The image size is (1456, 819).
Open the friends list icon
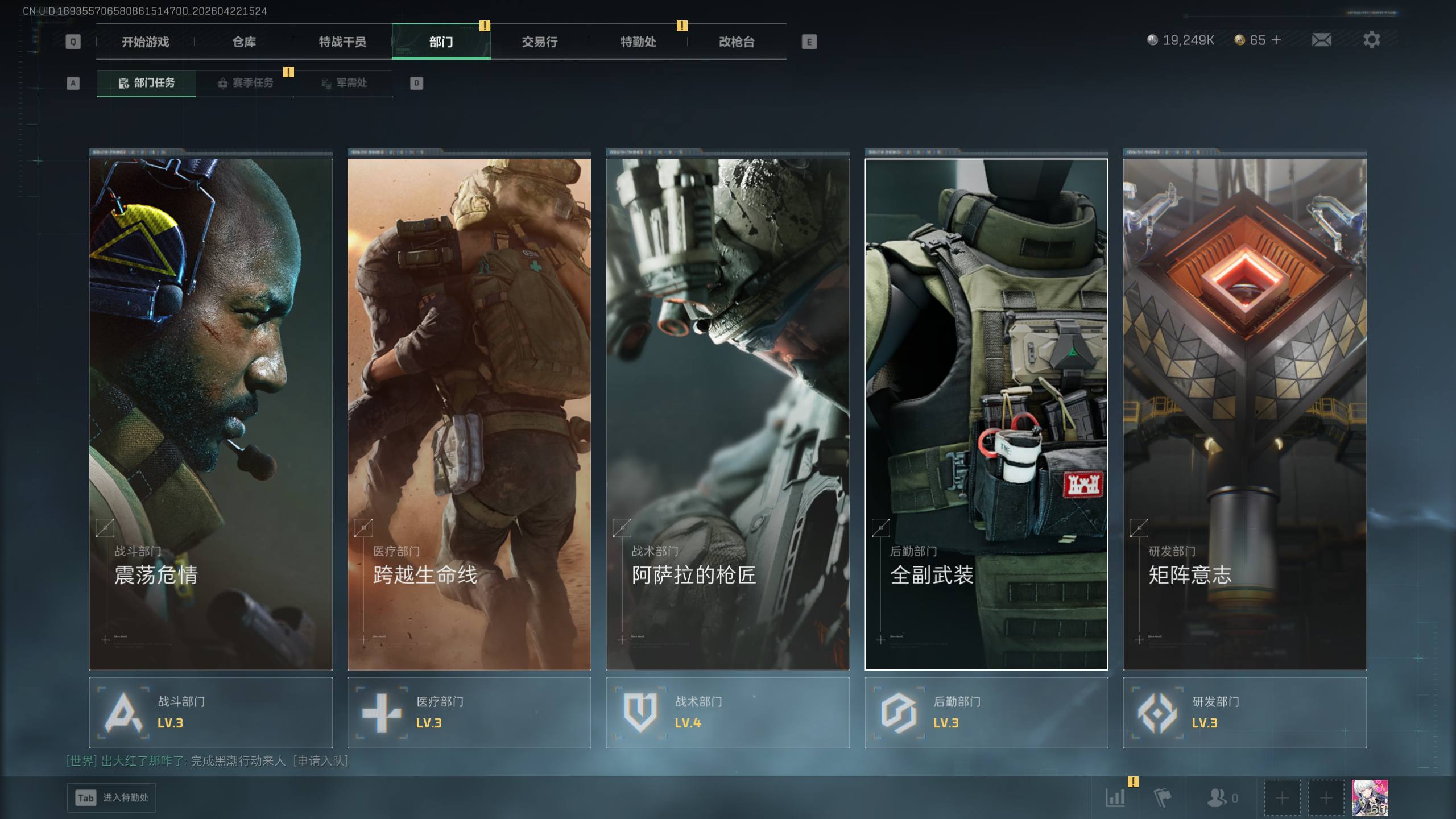[1217, 797]
